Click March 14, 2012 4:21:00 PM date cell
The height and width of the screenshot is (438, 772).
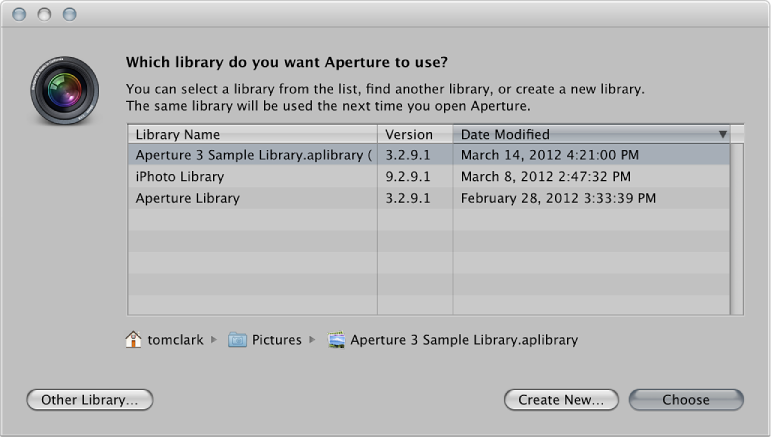pos(549,155)
